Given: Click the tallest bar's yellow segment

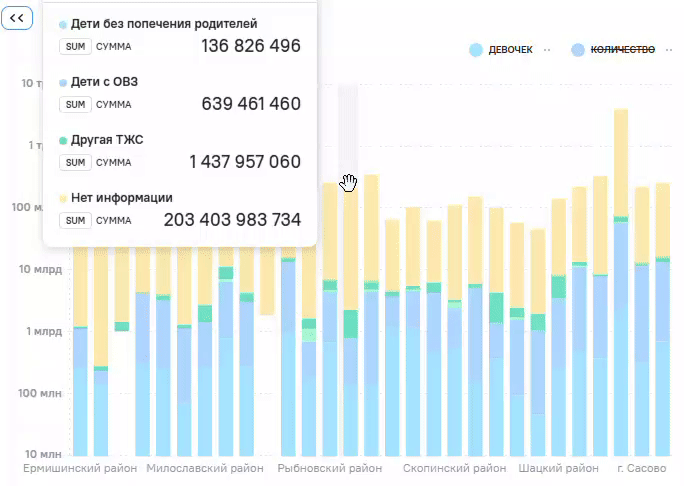Looking at the screenshot, I should [x=621, y=162].
